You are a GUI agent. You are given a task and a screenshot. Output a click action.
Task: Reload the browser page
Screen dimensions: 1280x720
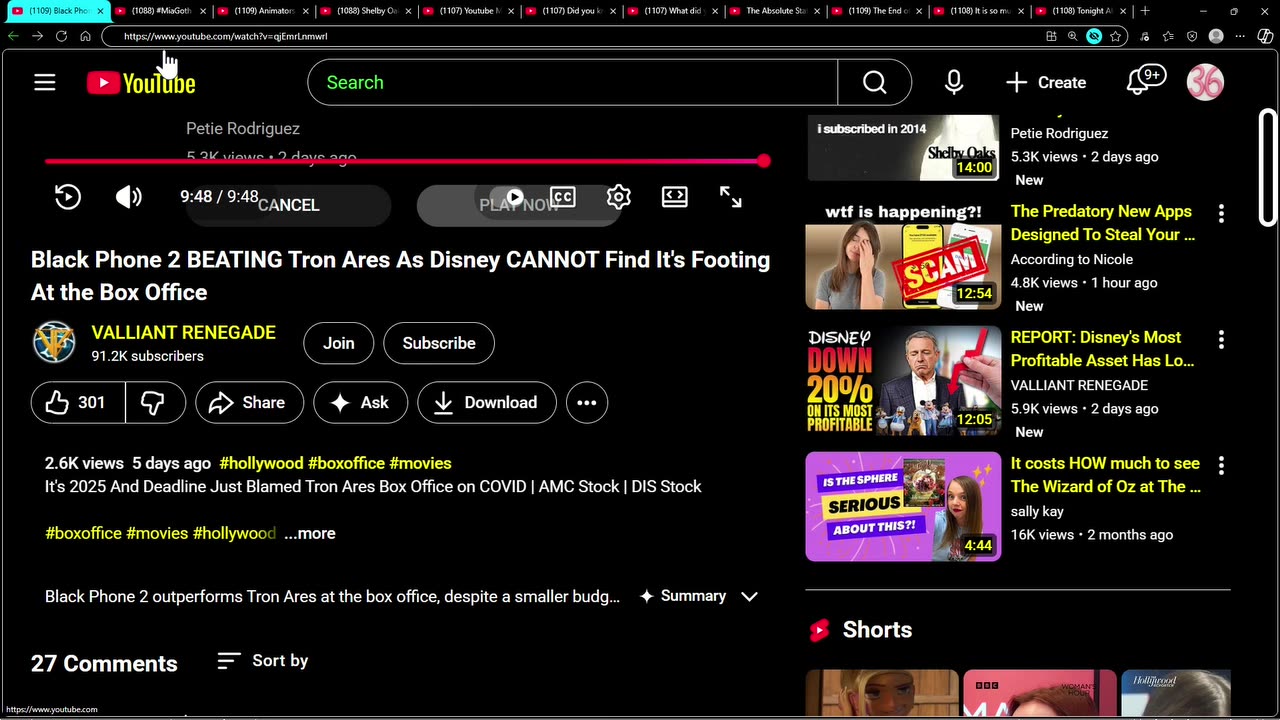[x=61, y=36]
